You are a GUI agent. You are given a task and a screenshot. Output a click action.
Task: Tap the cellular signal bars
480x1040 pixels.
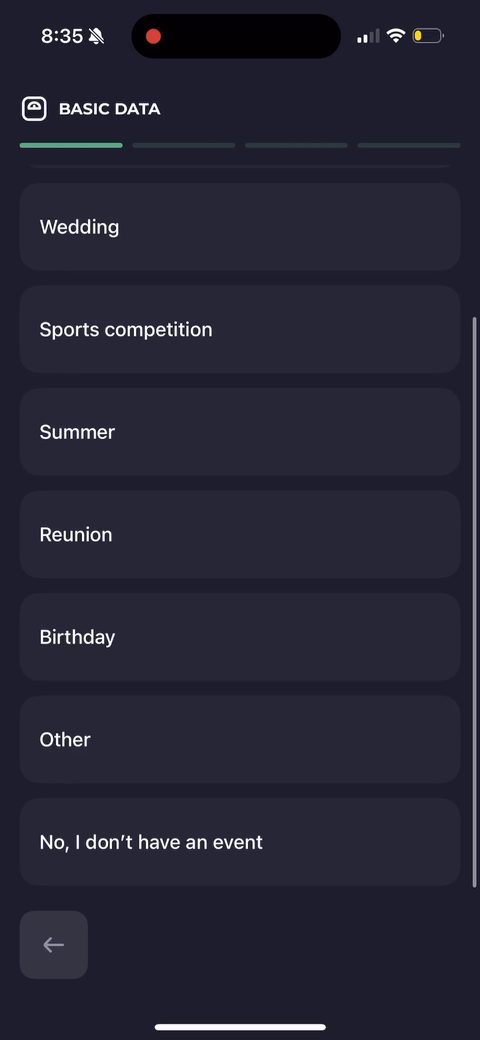pyautogui.click(x=369, y=36)
